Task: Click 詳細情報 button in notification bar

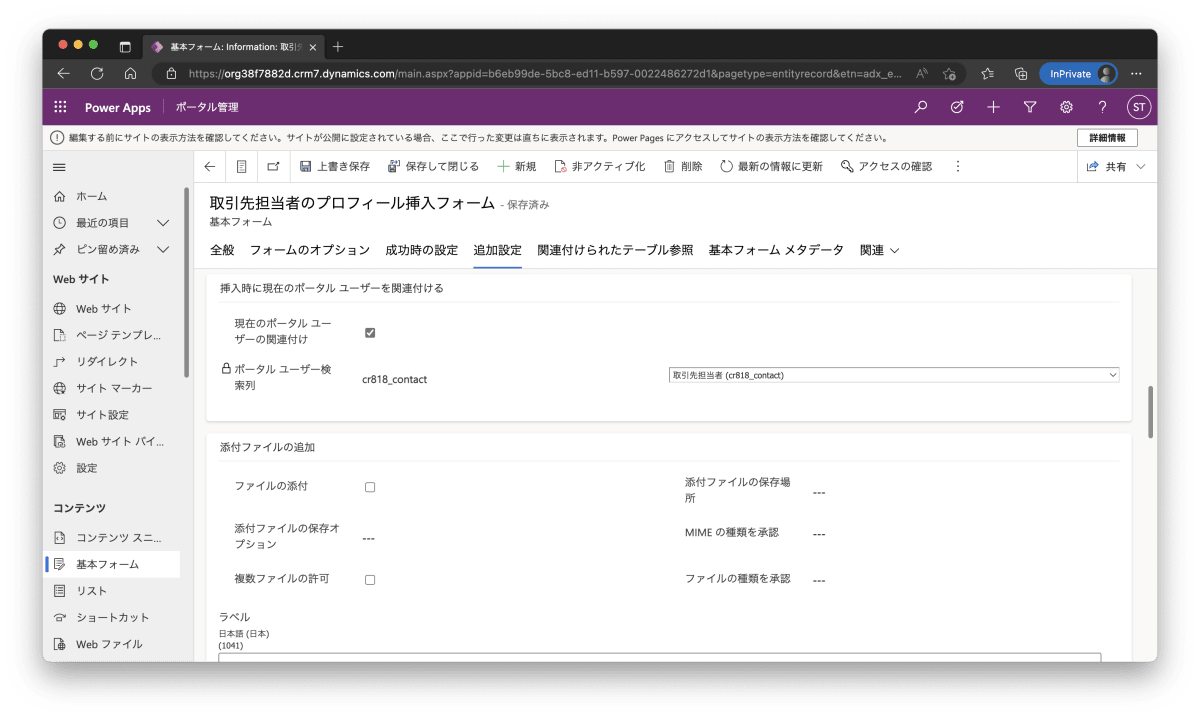Action: click(x=1107, y=137)
